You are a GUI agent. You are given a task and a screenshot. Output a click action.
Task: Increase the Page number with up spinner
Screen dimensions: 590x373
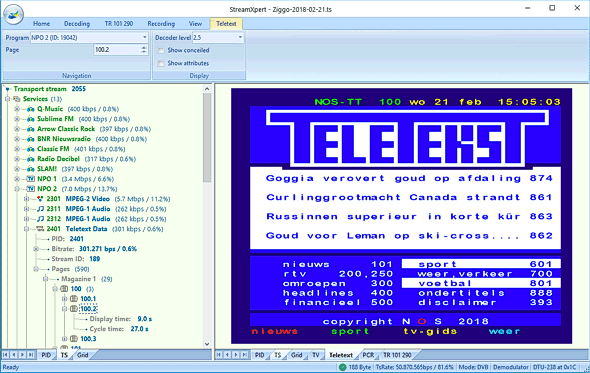point(144,47)
